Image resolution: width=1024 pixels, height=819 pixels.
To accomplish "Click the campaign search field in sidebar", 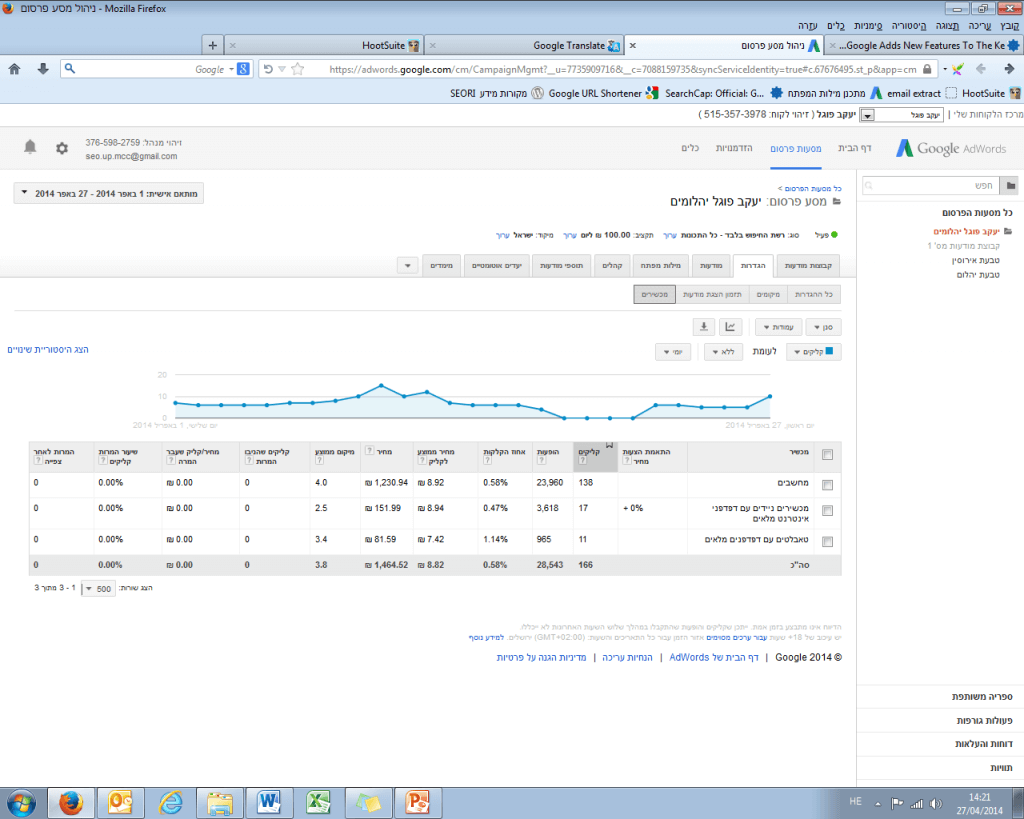I will pyautogui.click(x=930, y=186).
